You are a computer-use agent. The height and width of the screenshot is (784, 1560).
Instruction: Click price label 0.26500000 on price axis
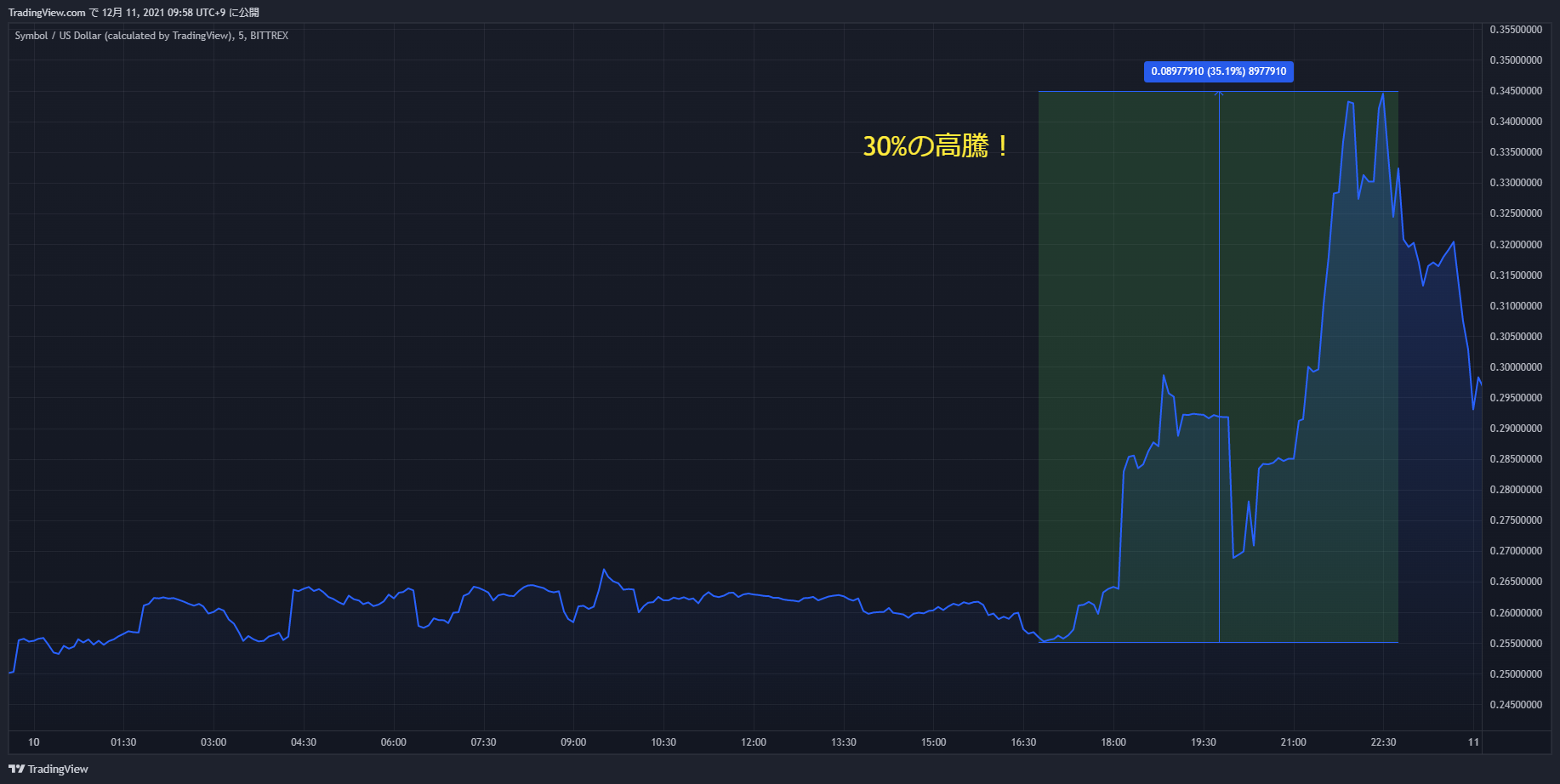pyautogui.click(x=1516, y=582)
